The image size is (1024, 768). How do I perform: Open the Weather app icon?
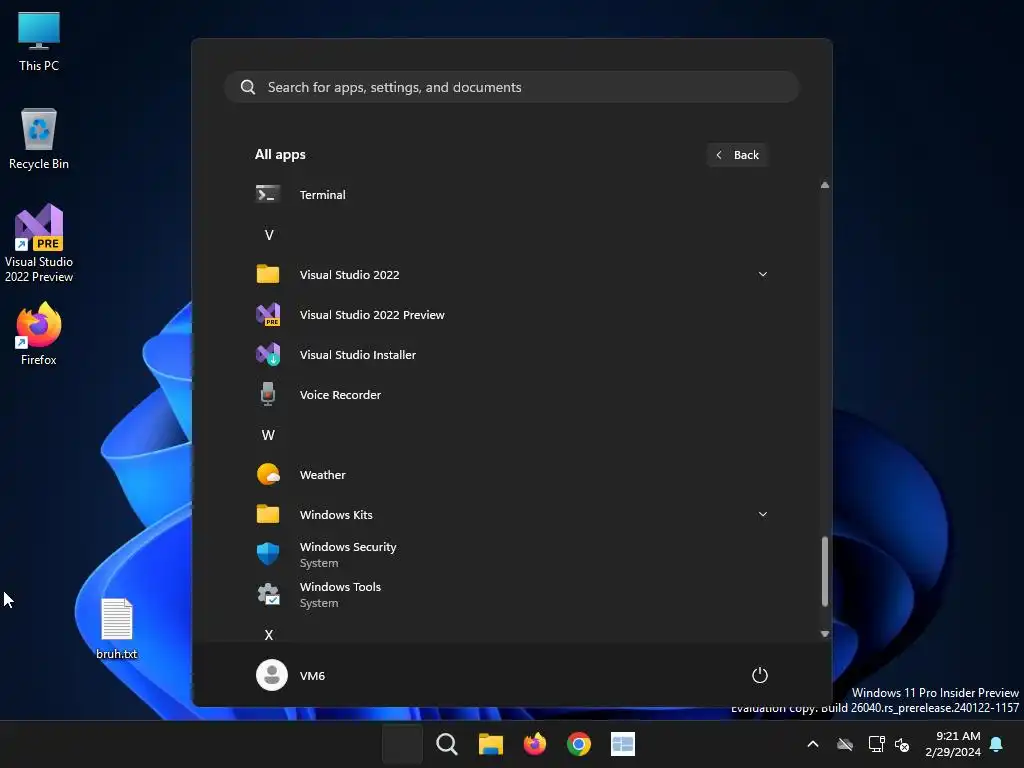(x=268, y=475)
